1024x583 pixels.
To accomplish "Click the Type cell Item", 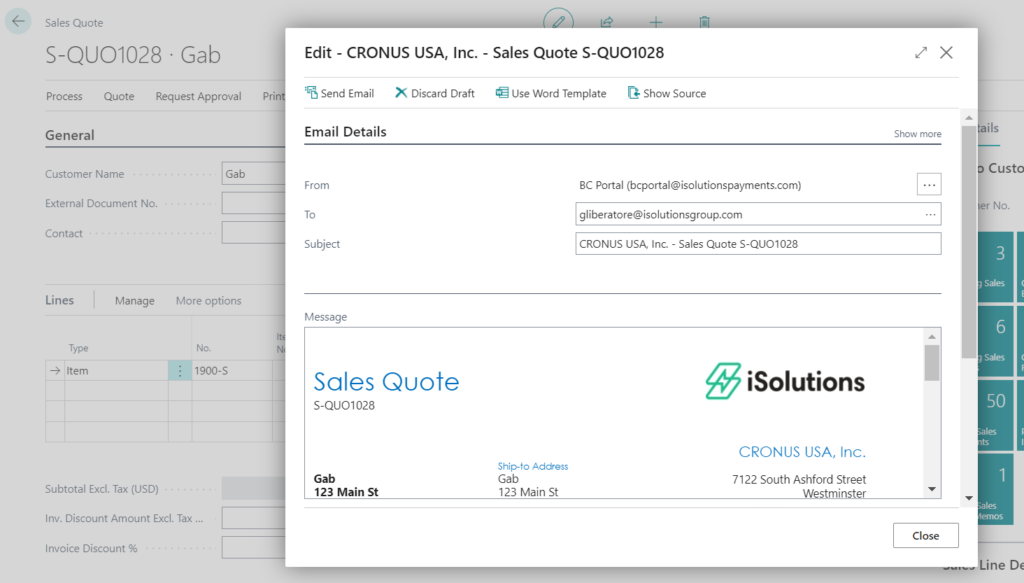I will pyautogui.click(x=116, y=370).
